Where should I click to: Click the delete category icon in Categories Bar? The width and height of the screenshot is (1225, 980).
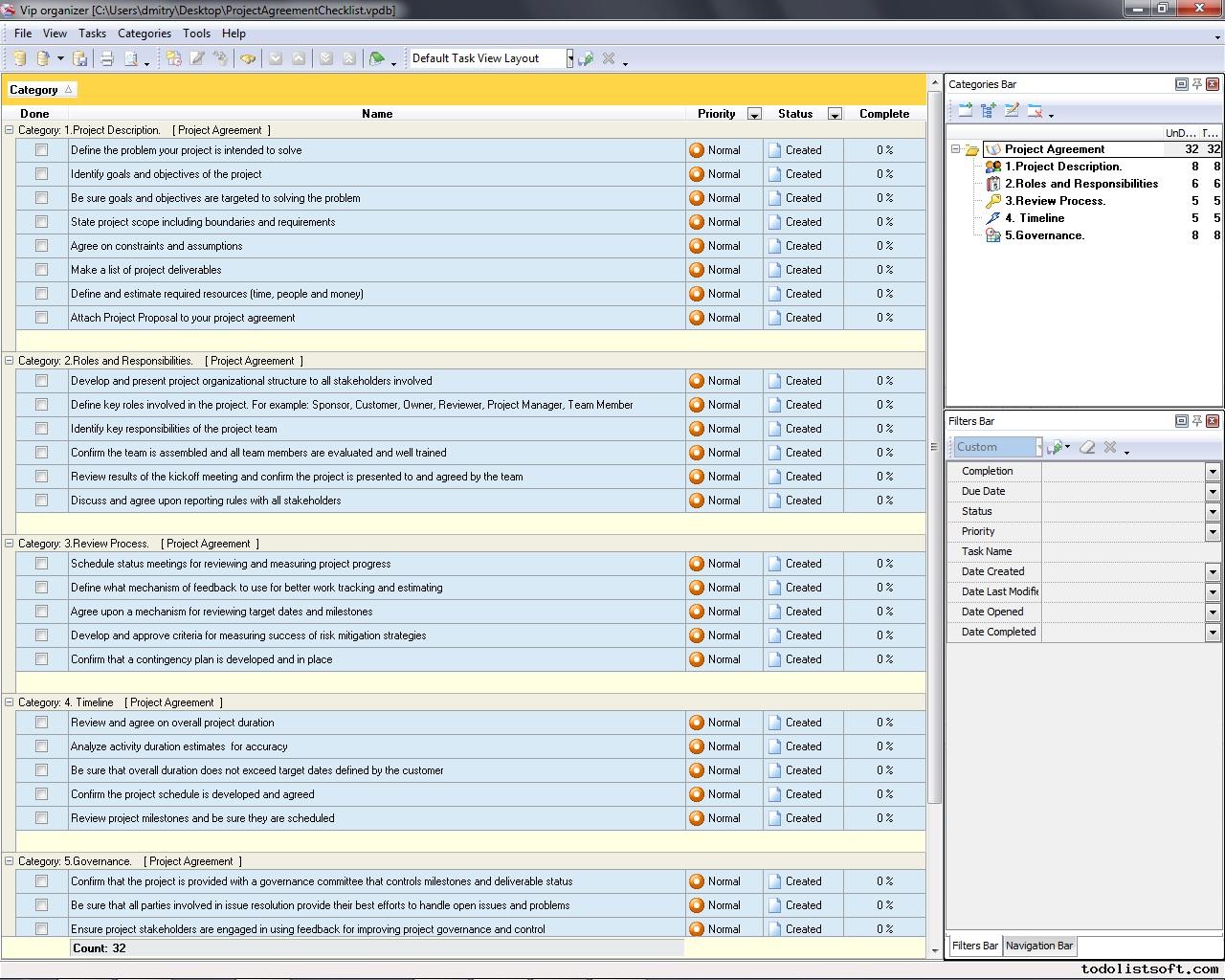[x=1035, y=111]
